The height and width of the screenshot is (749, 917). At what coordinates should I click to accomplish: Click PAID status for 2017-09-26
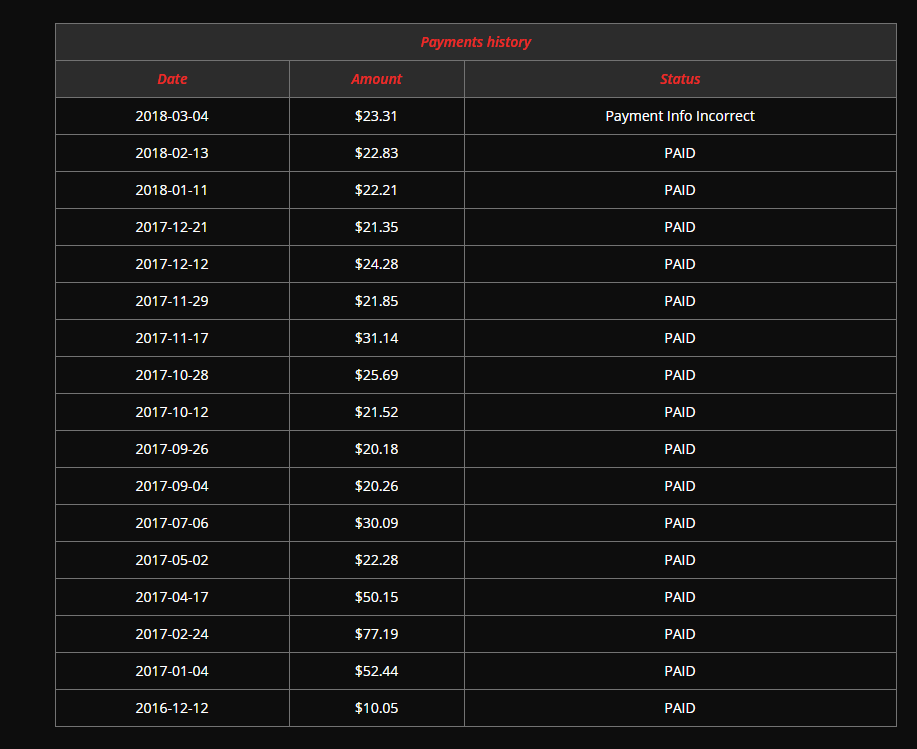pos(679,449)
